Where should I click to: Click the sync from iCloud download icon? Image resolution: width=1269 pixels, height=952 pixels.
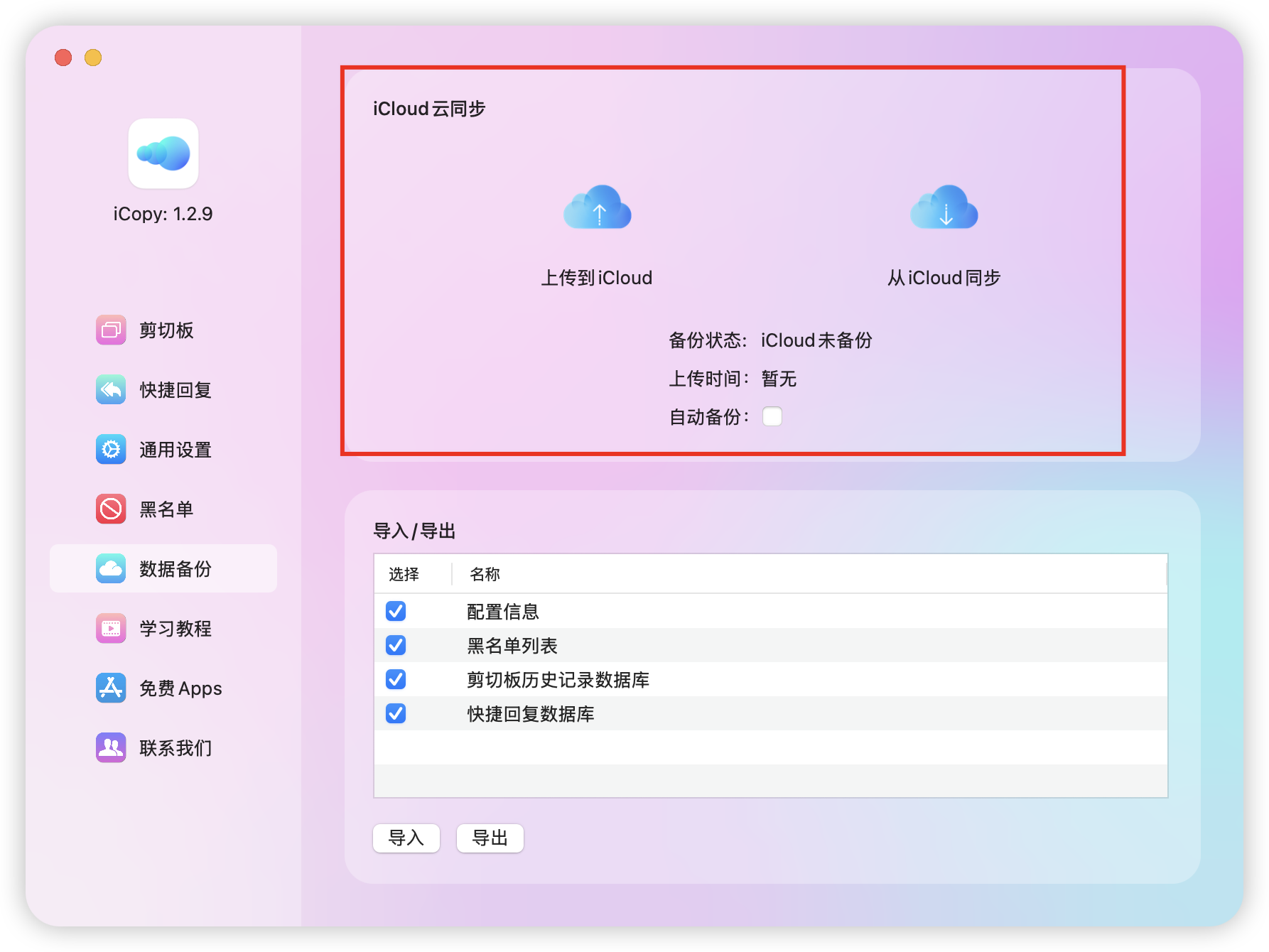[944, 207]
